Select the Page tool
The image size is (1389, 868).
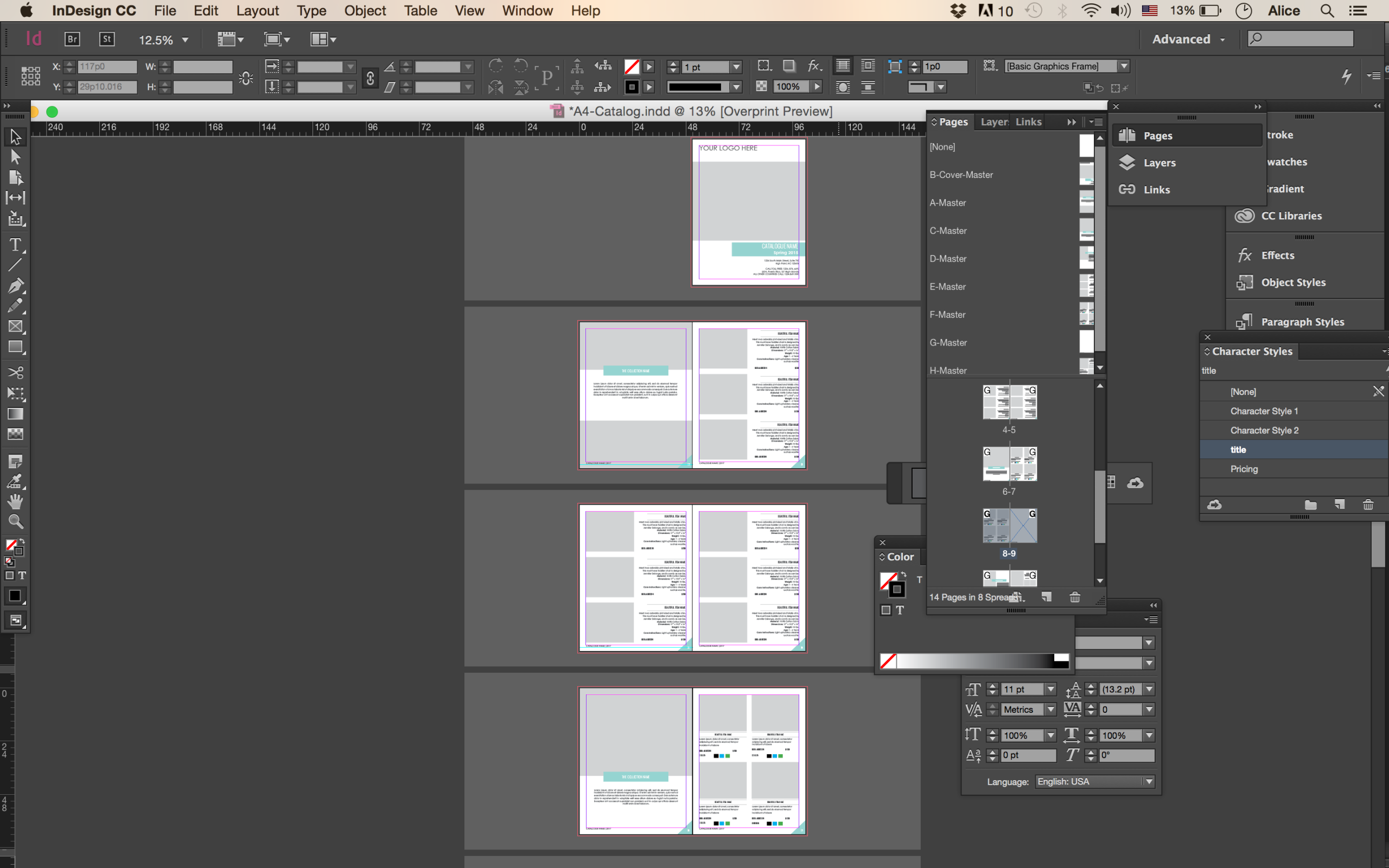coord(16,178)
